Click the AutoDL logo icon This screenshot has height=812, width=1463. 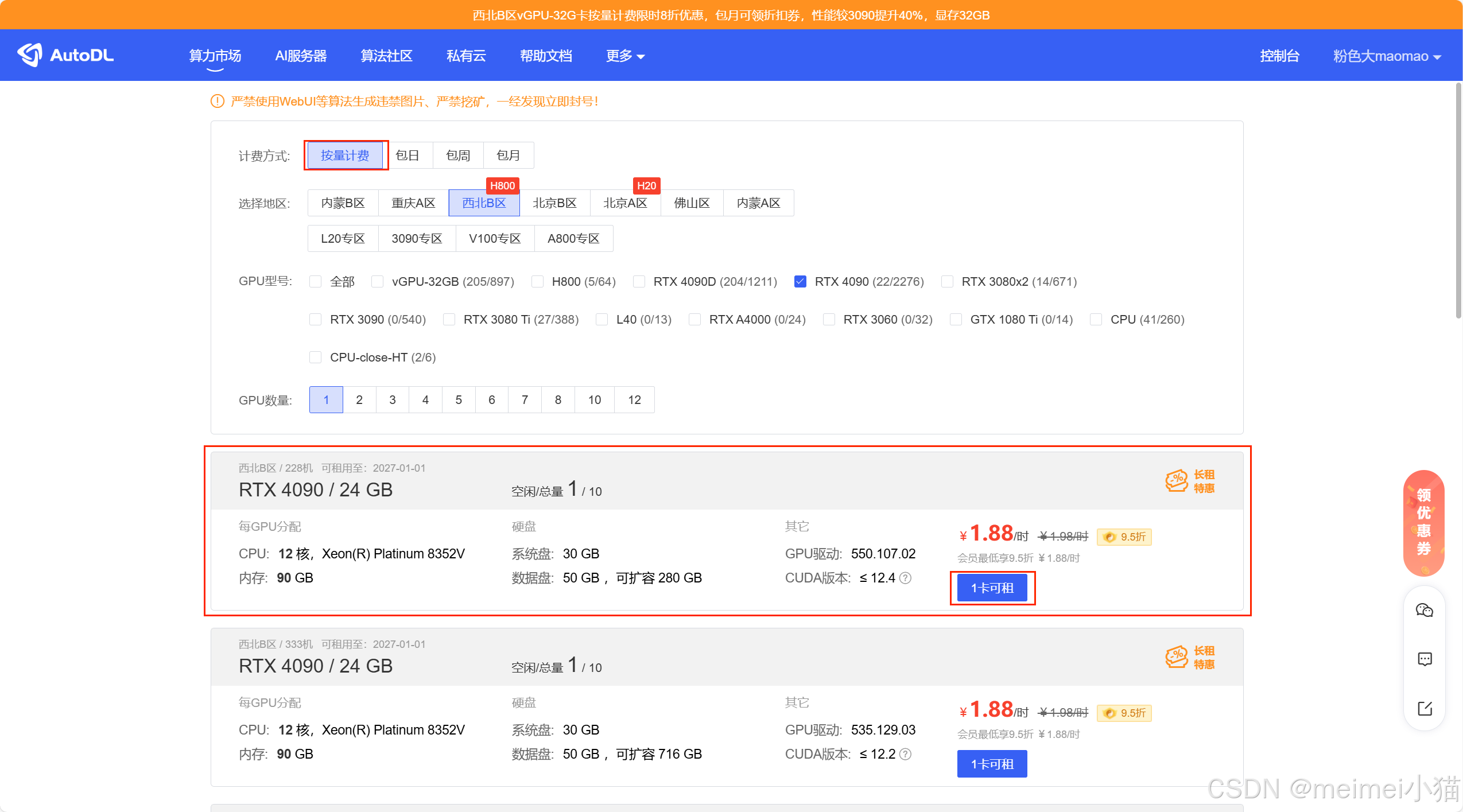[30, 55]
